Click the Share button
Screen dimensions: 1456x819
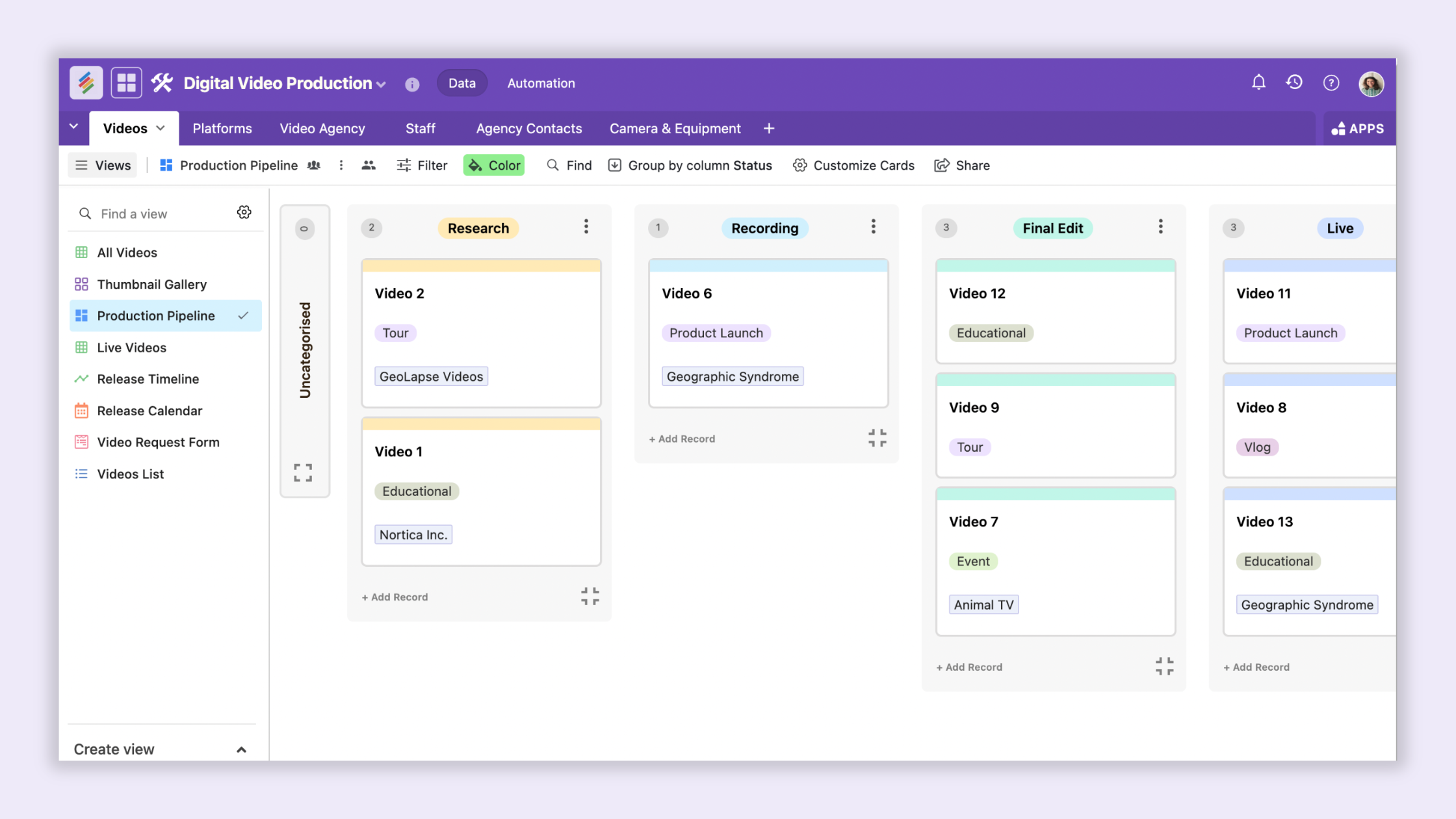(962, 166)
